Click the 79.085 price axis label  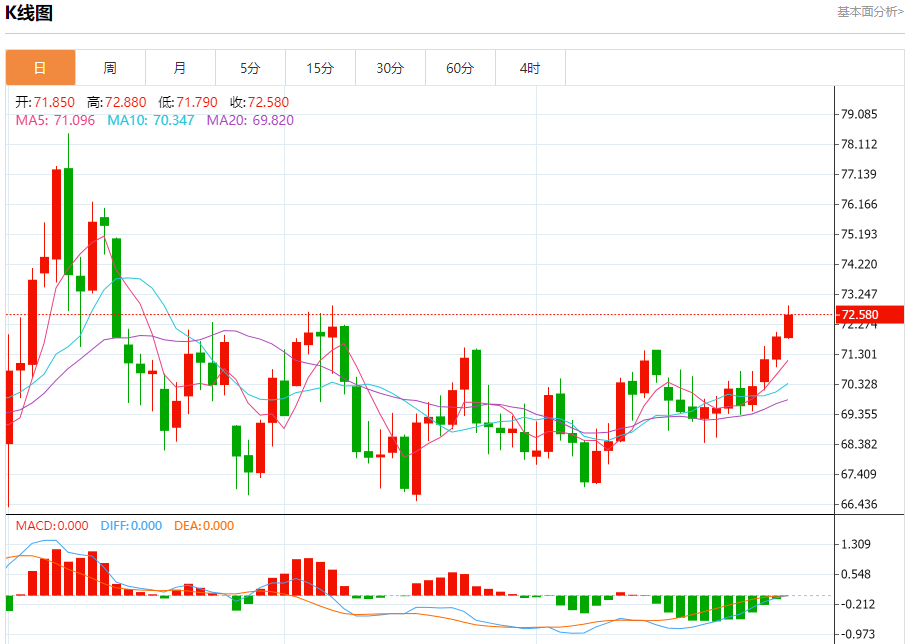859,114
